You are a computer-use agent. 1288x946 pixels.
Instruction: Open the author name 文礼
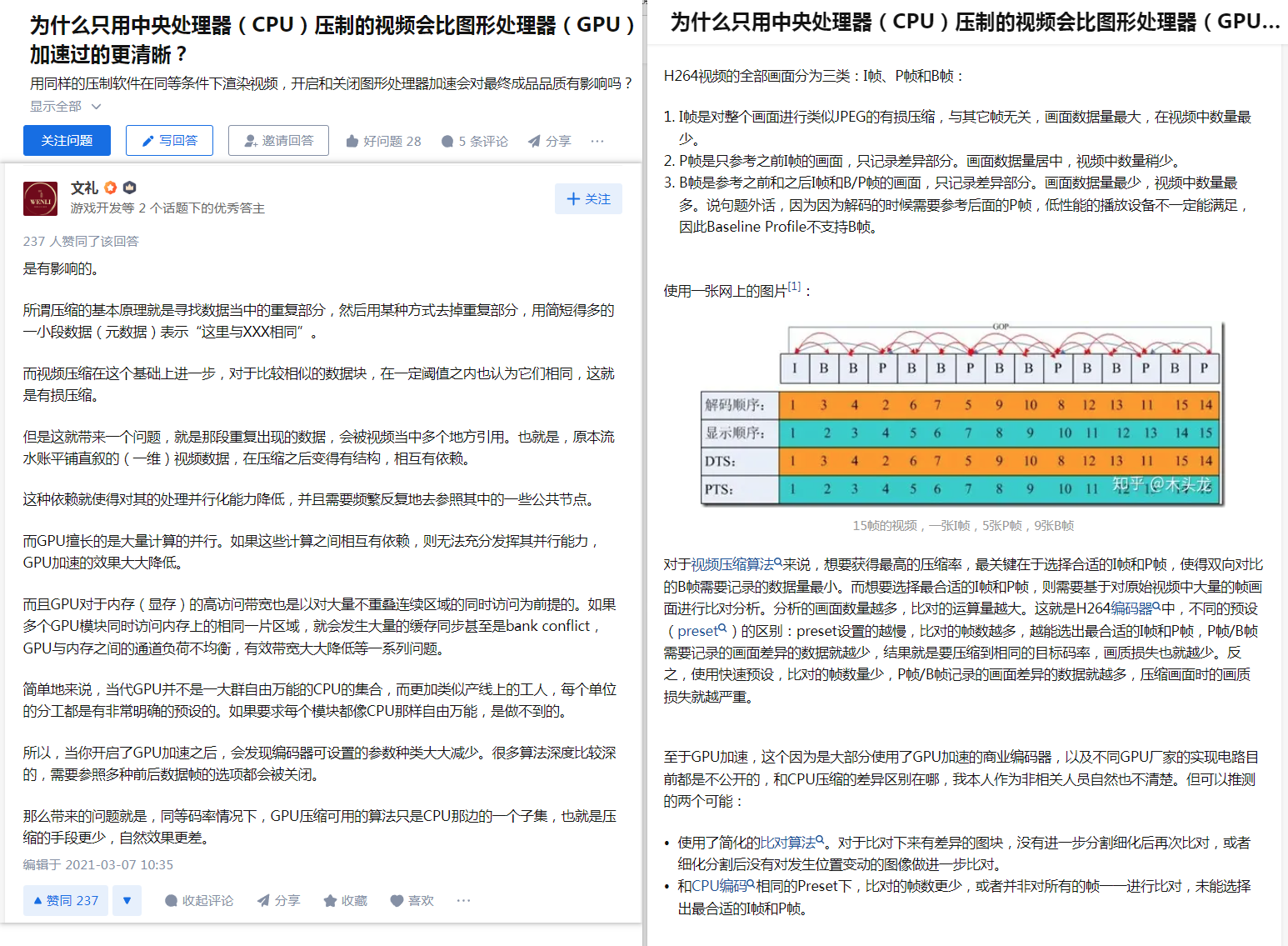pyautogui.click(x=84, y=188)
